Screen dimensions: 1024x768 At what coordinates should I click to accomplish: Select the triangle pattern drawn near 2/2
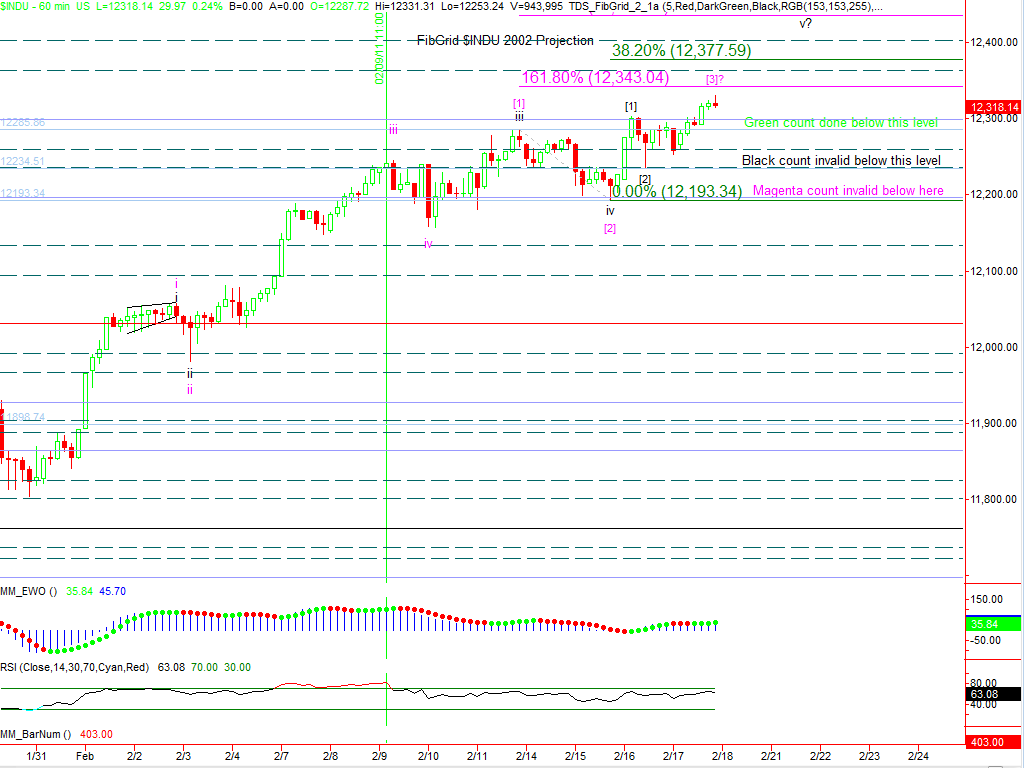click(x=152, y=315)
